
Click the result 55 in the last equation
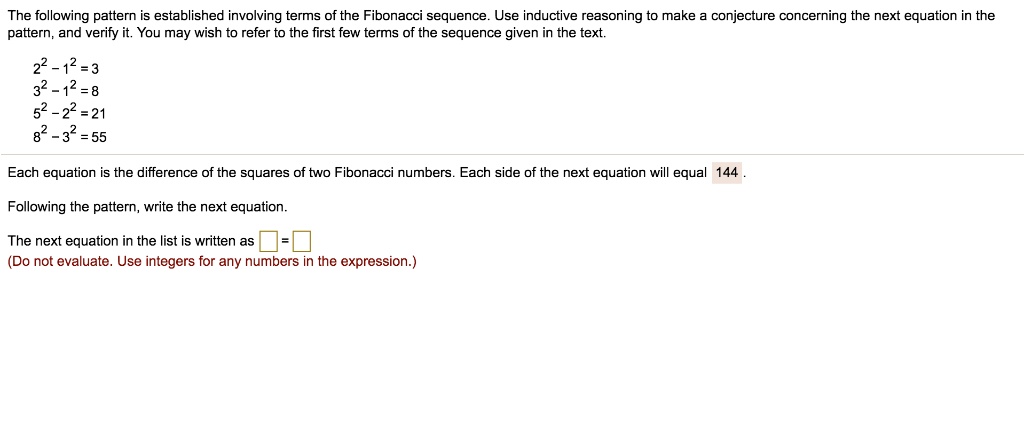(100, 138)
